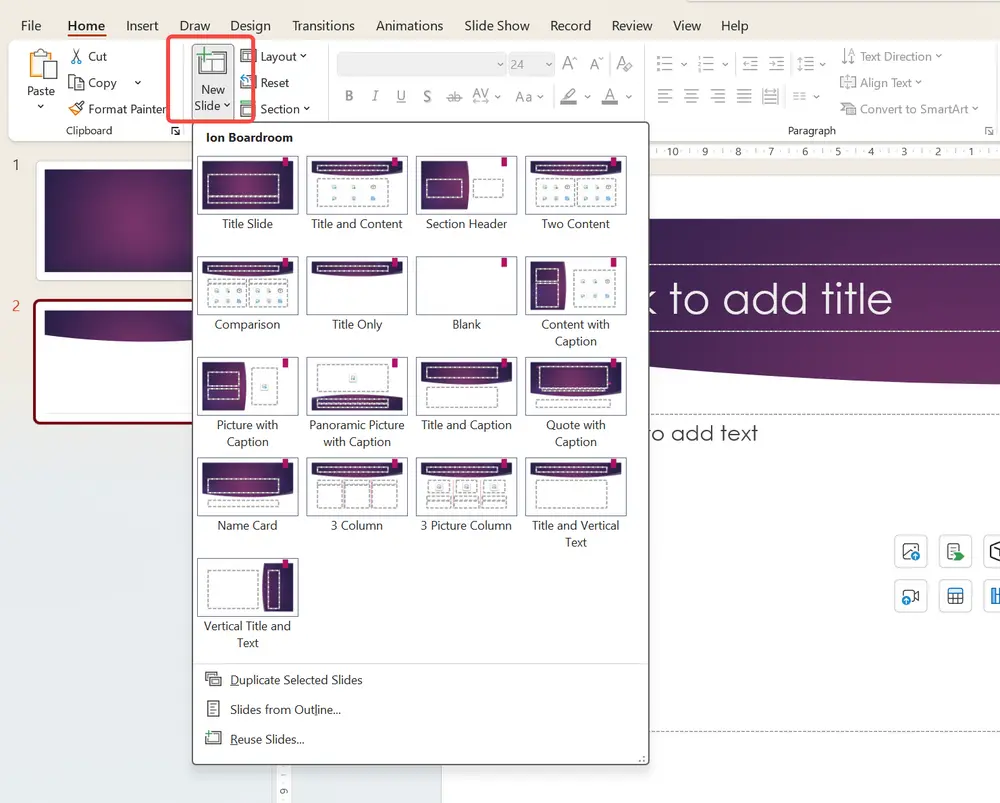Expand the Paste options arrow
The width and height of the screenshot is (1000, 803).
tap(41, 107)
